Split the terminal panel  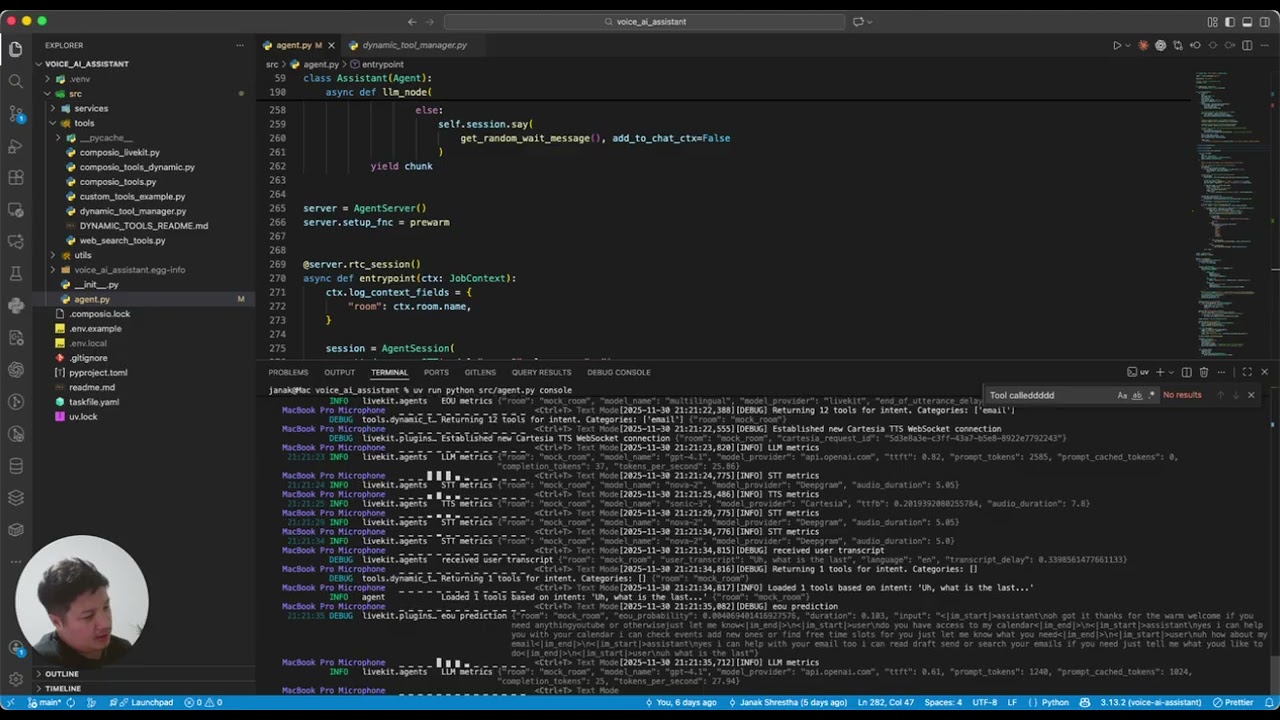[1187, 372]
